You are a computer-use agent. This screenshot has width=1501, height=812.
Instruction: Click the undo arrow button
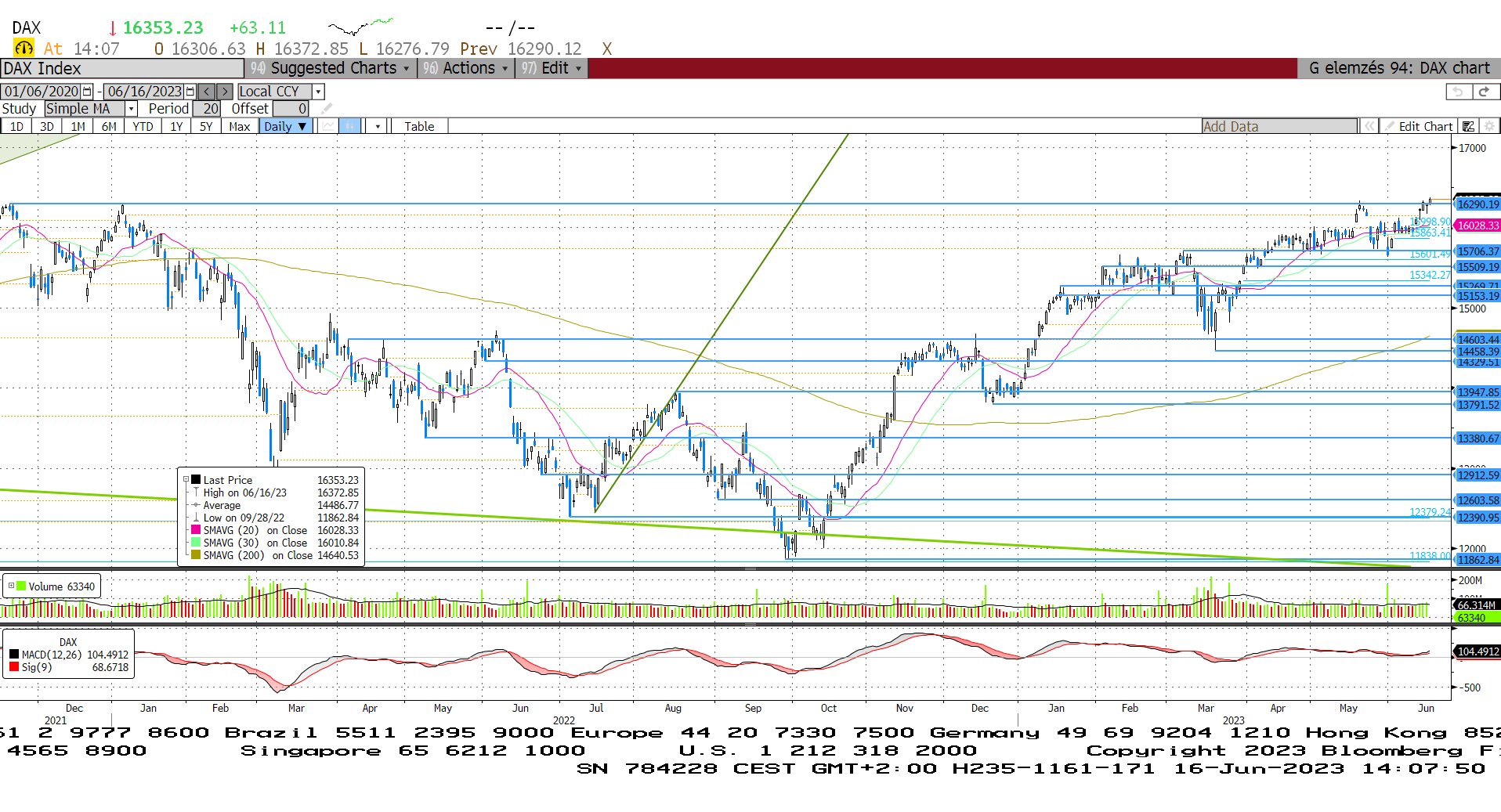1457,92
